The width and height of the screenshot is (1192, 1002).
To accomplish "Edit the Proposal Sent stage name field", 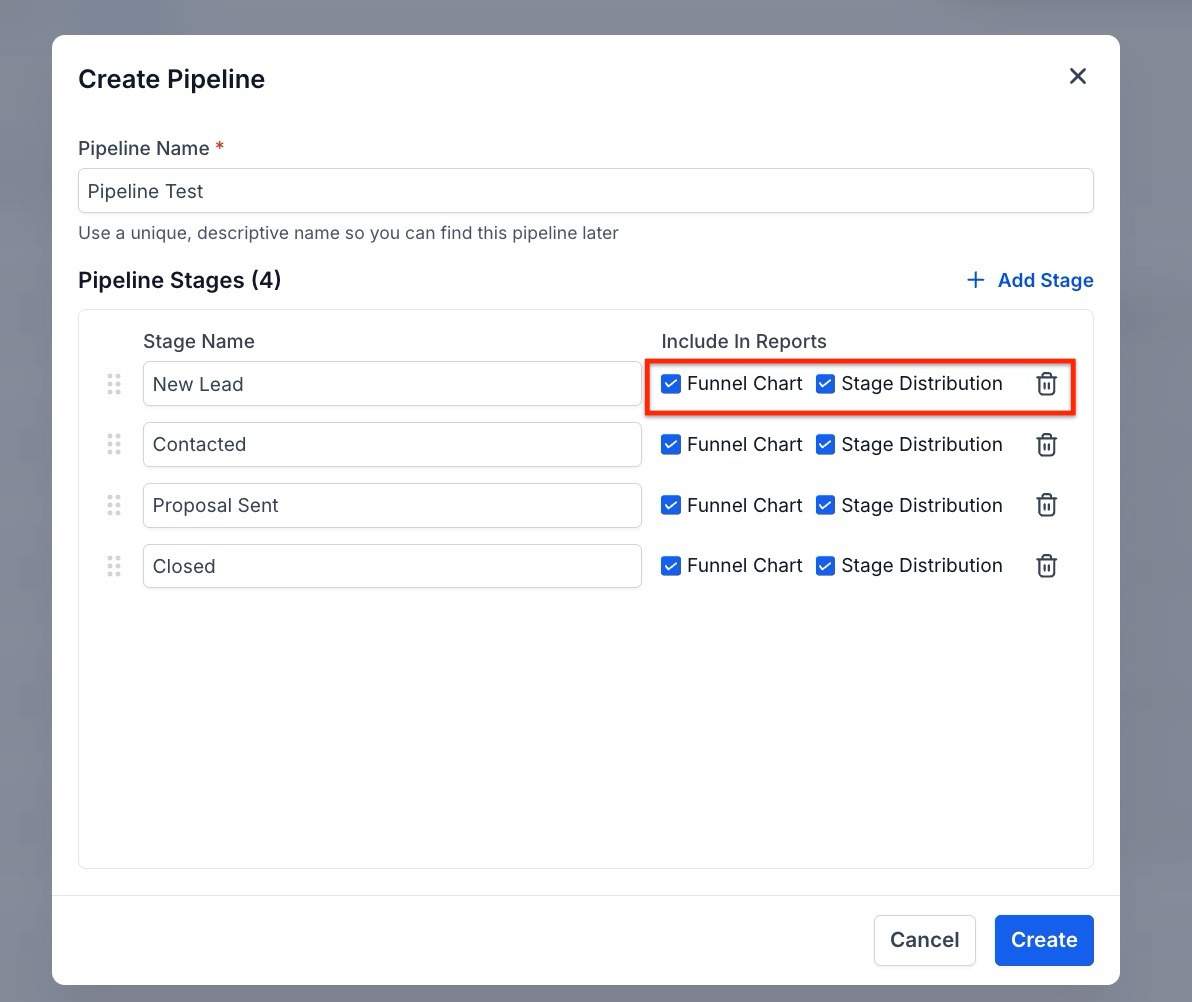I will [391, 505].
